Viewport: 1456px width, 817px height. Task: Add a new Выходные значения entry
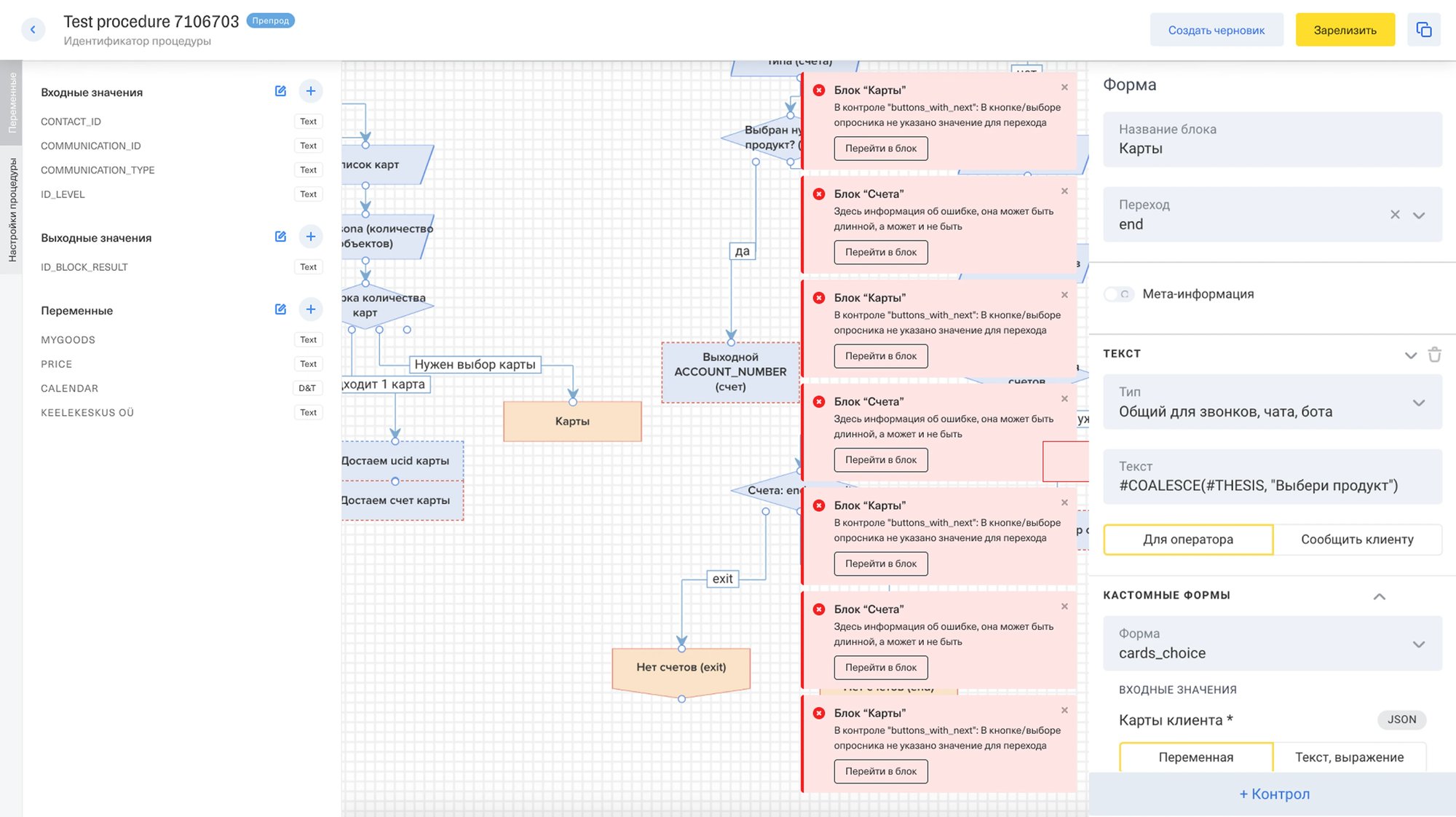pos(311,237)
